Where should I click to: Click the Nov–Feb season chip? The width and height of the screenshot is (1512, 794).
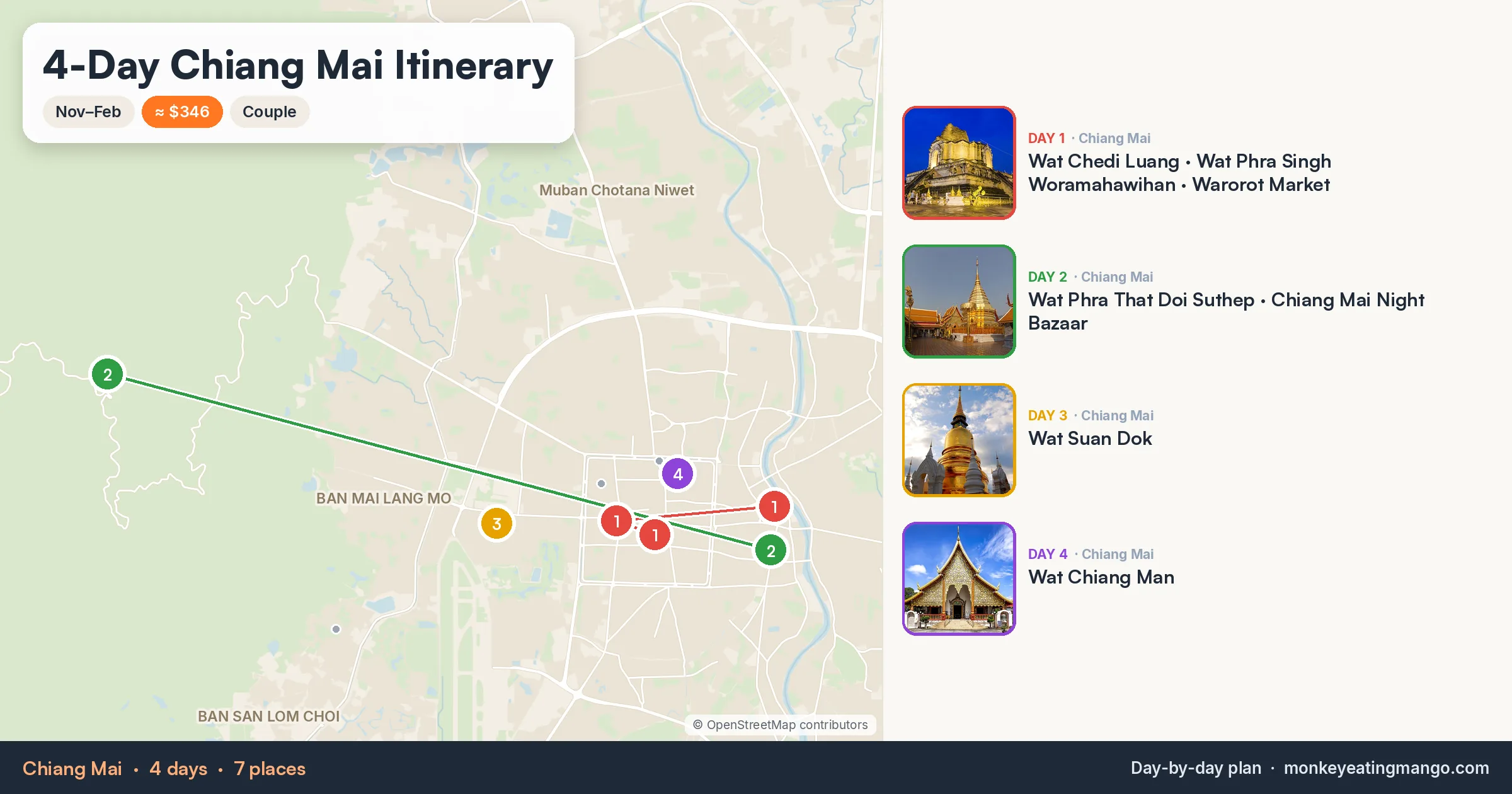[88, 112]
